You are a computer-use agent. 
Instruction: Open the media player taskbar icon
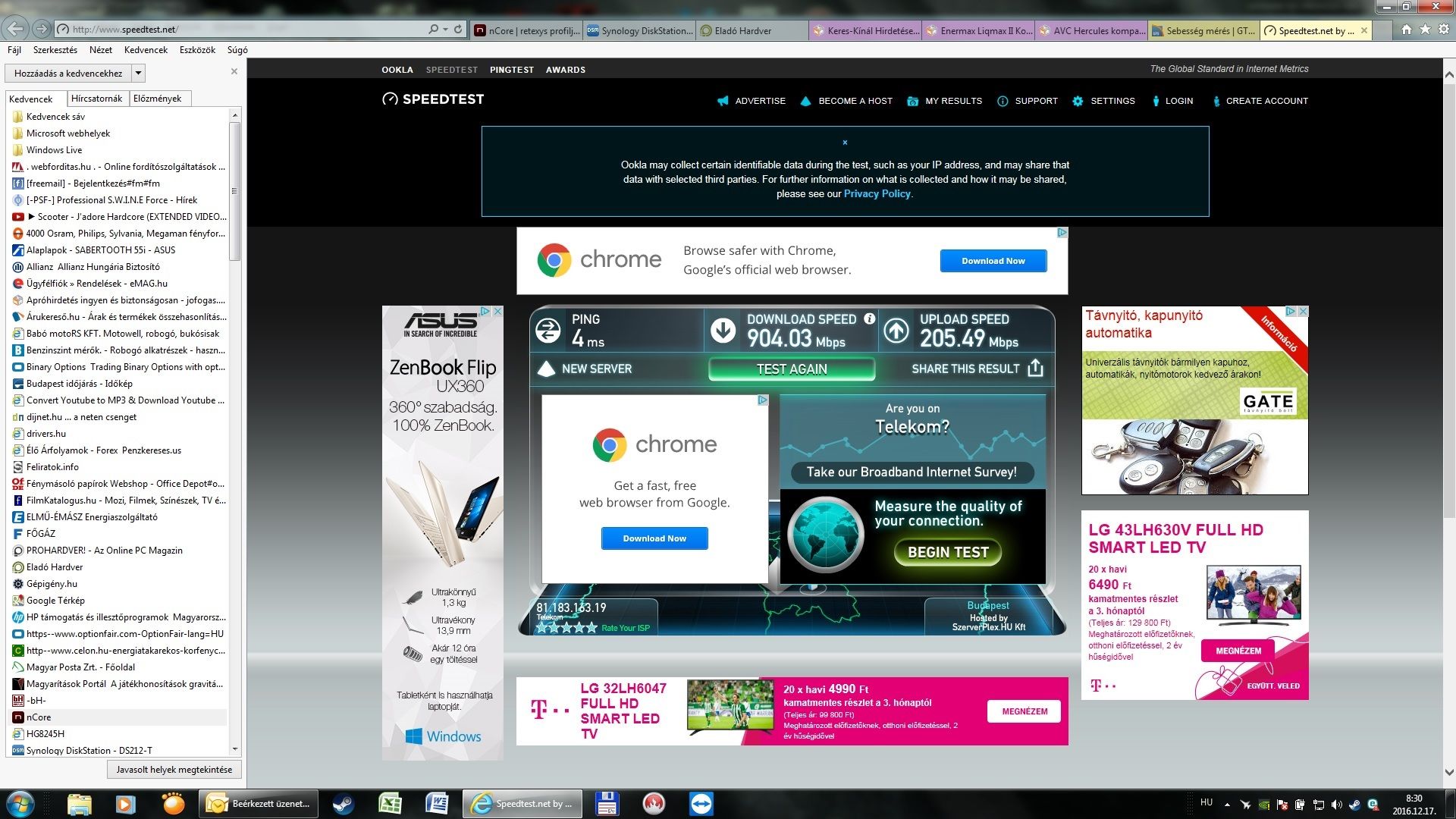click(x=126, y=804)
